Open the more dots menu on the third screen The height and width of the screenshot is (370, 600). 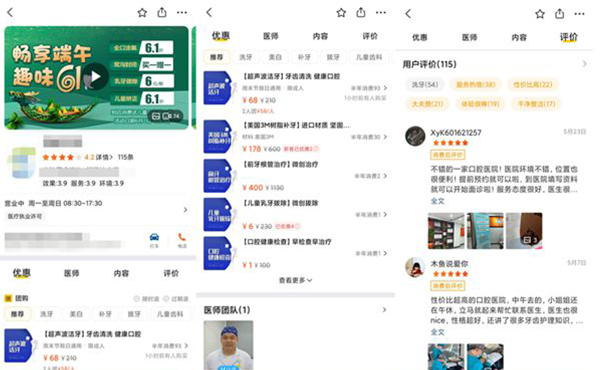(579, 14)
